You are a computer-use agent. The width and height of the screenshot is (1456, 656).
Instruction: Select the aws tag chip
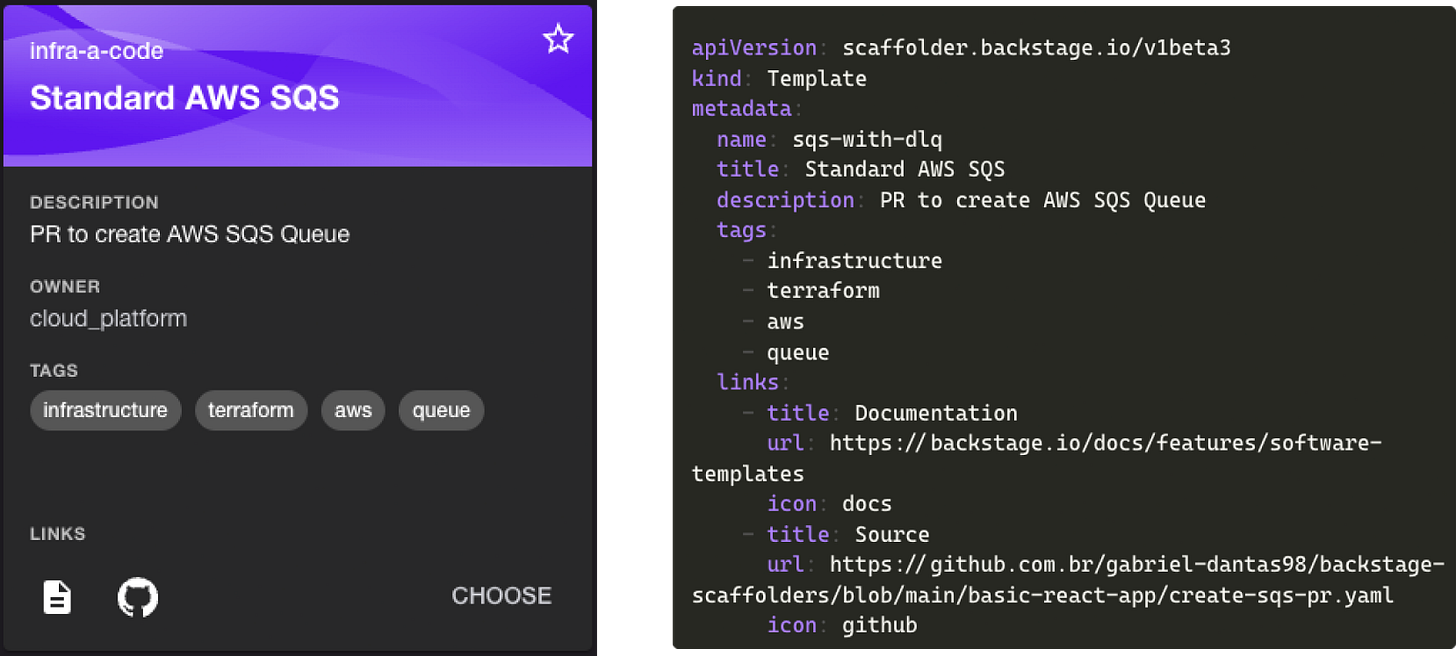pos(352,410)
